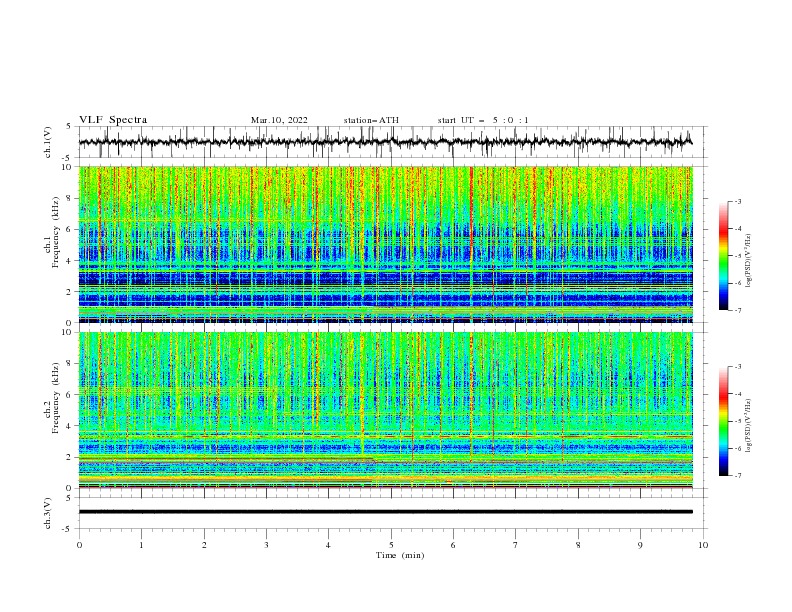Select the date label "Mar.10, 2022"

[279, 120]
